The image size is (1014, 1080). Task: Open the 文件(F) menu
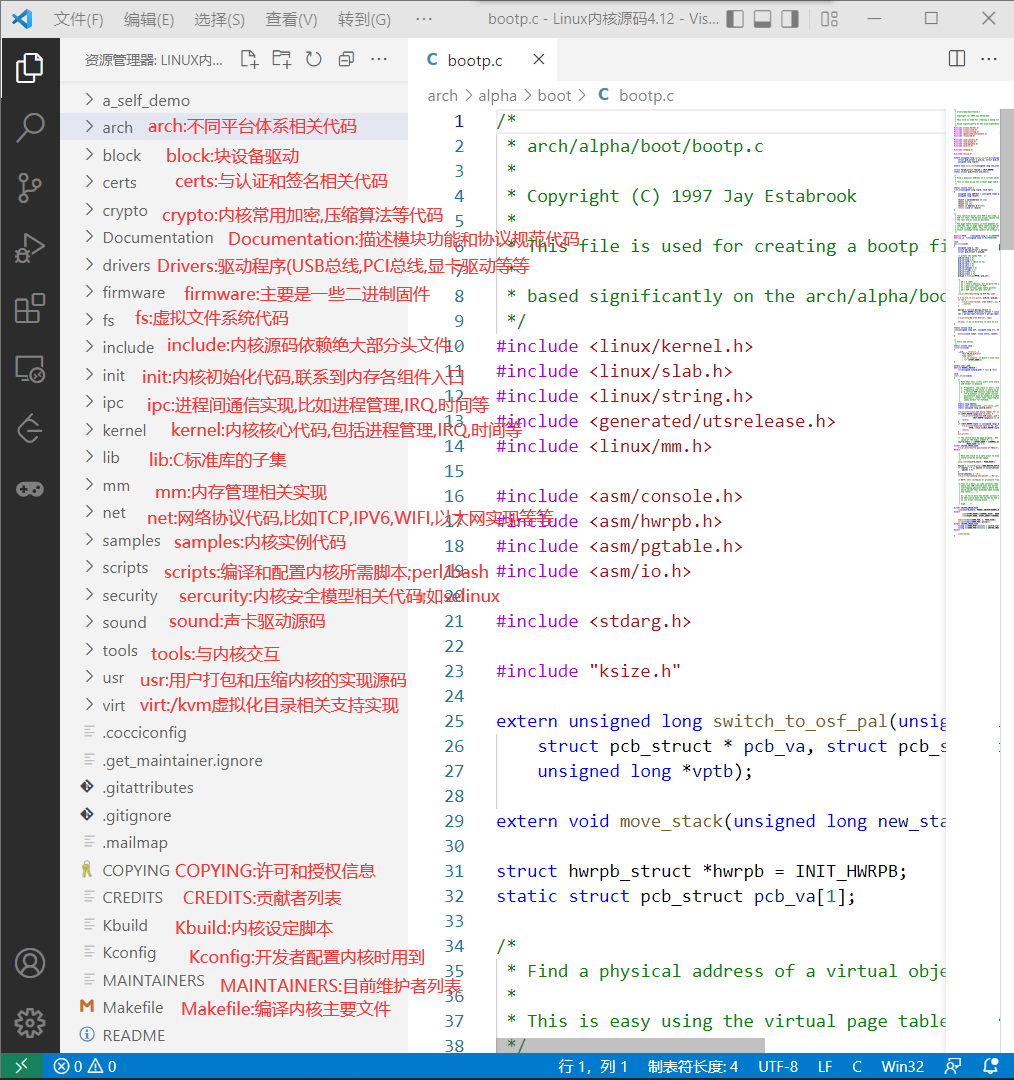79,19
